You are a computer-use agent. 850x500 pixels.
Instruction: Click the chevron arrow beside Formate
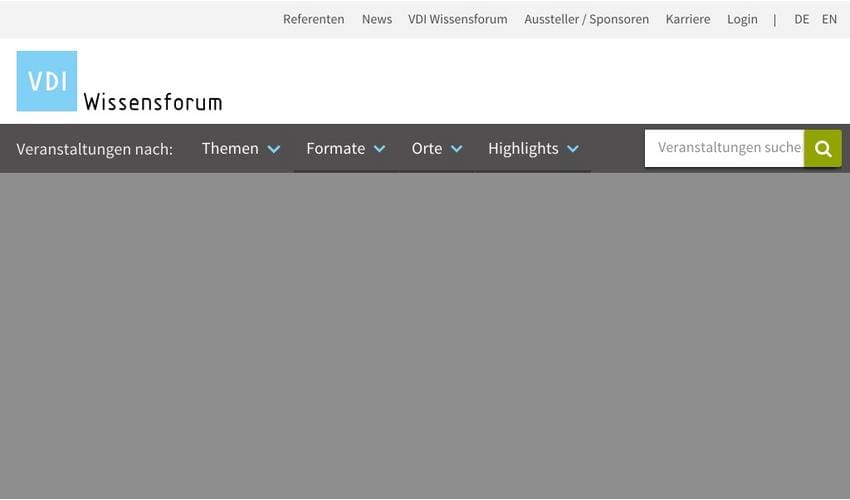pyautogui.click(x=379, y=149)
